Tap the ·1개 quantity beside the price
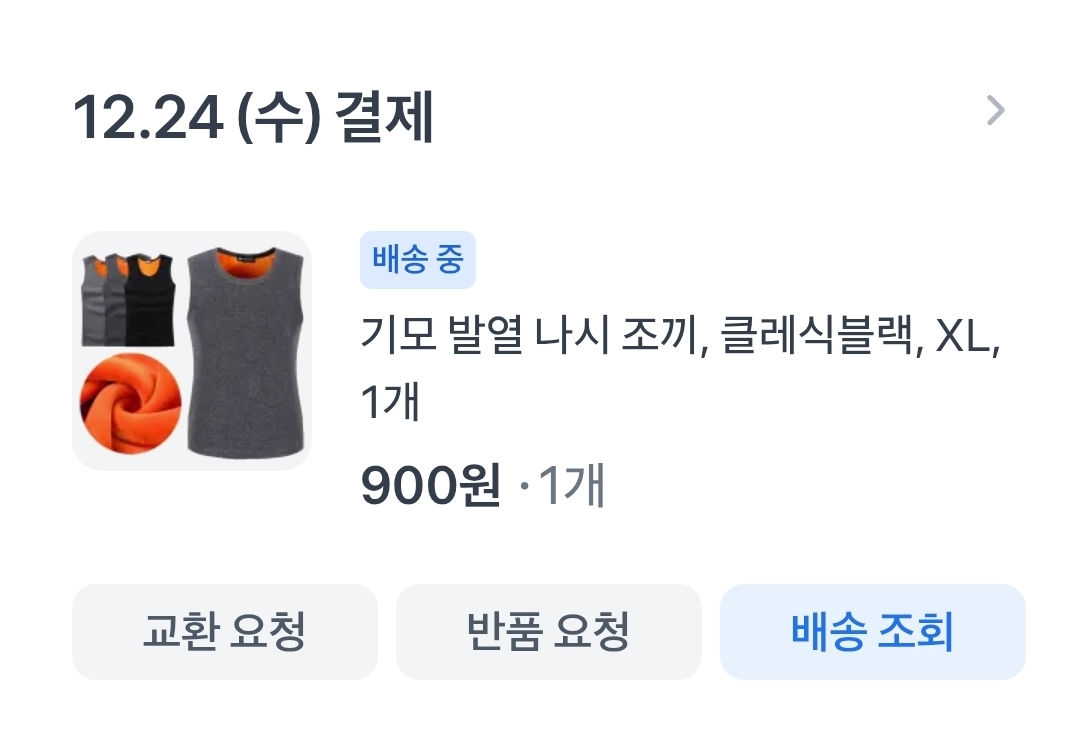This screenshot has height=736, width=1080. pyautogui.click(x=563, y=485)
